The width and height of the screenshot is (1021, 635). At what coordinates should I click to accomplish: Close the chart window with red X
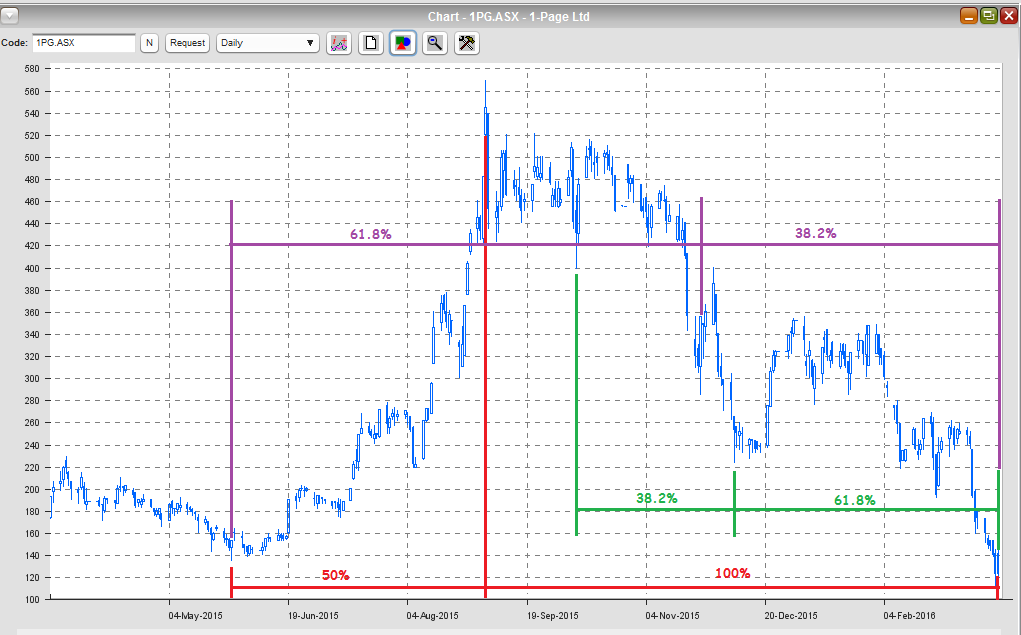(x=1009, y=16)
